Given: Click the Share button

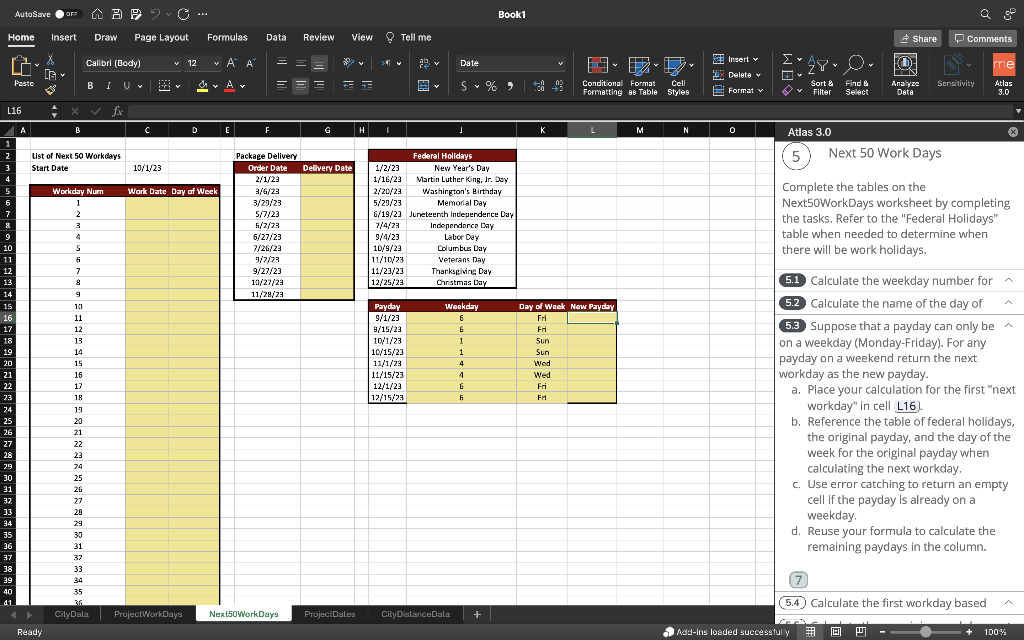Looking at the screenshot, I should tap(918, 38).
